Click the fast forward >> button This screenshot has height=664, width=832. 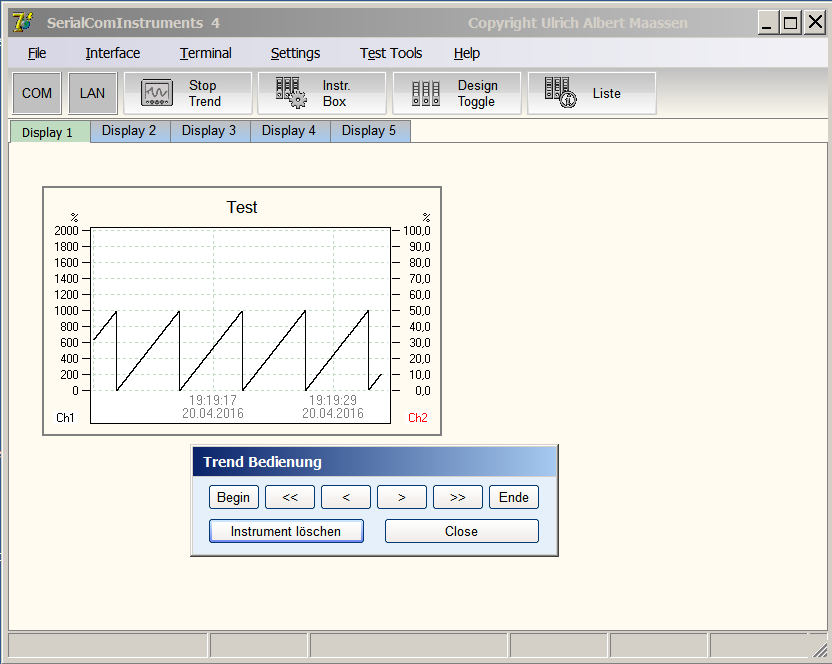click(458, 497)
